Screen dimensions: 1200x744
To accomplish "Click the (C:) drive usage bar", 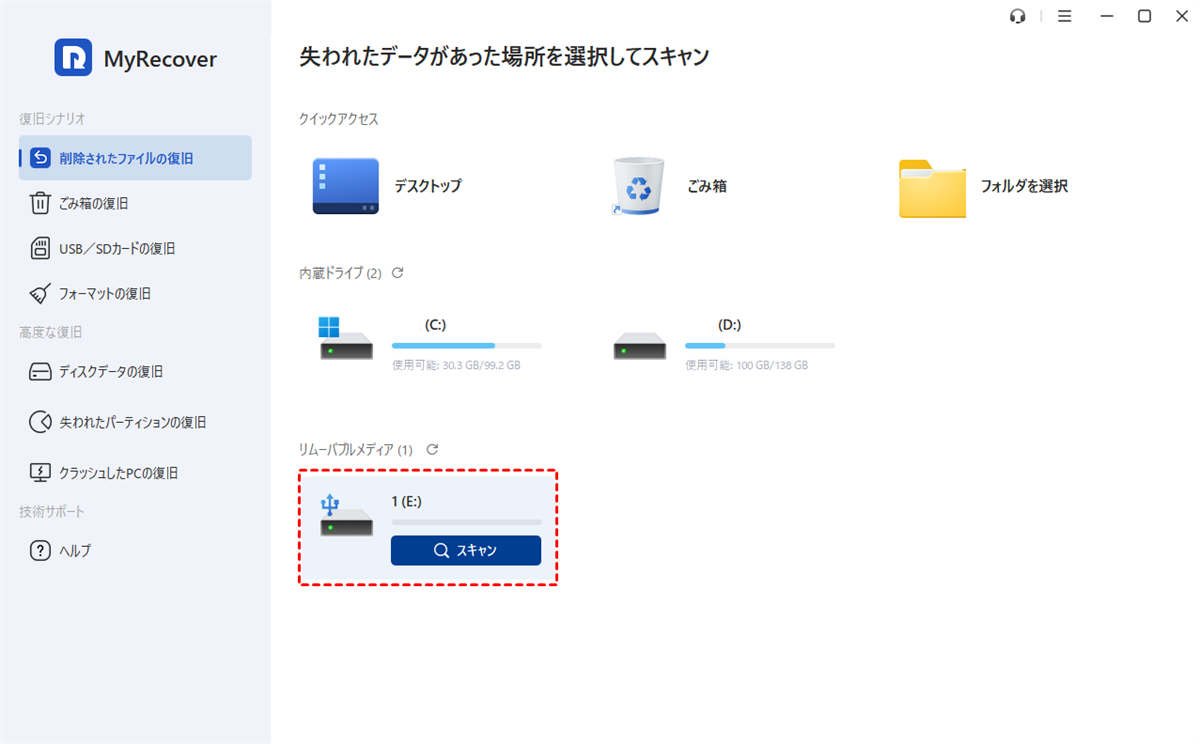I will (x=467, y=346).
